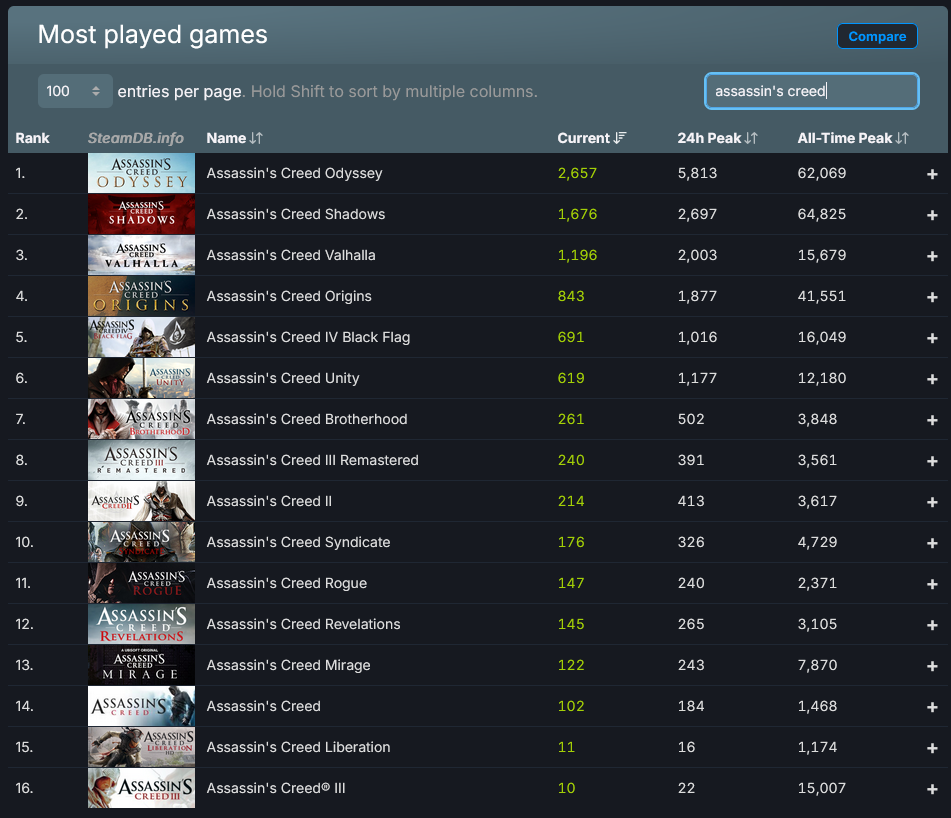The height and width of the screenshot is (818, 951).
Task: Click plus icon on Assassin's Creed Rogue row
Action: (932, 585)
